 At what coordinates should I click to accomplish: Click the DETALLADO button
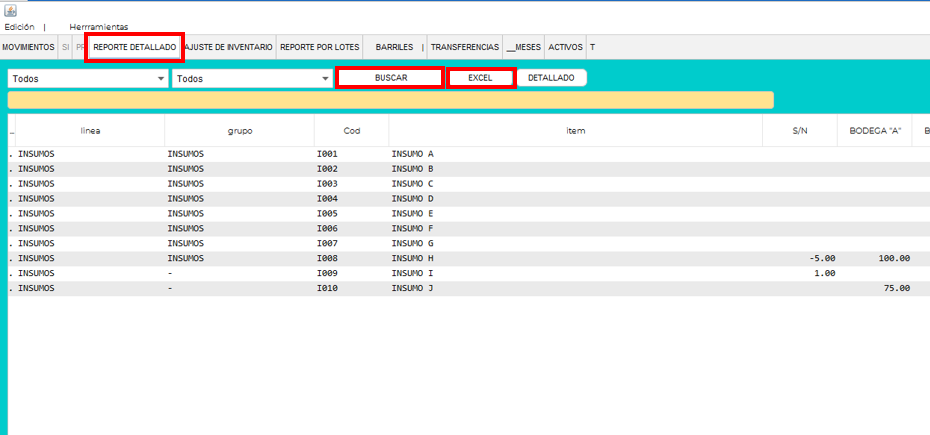(551, 78)
